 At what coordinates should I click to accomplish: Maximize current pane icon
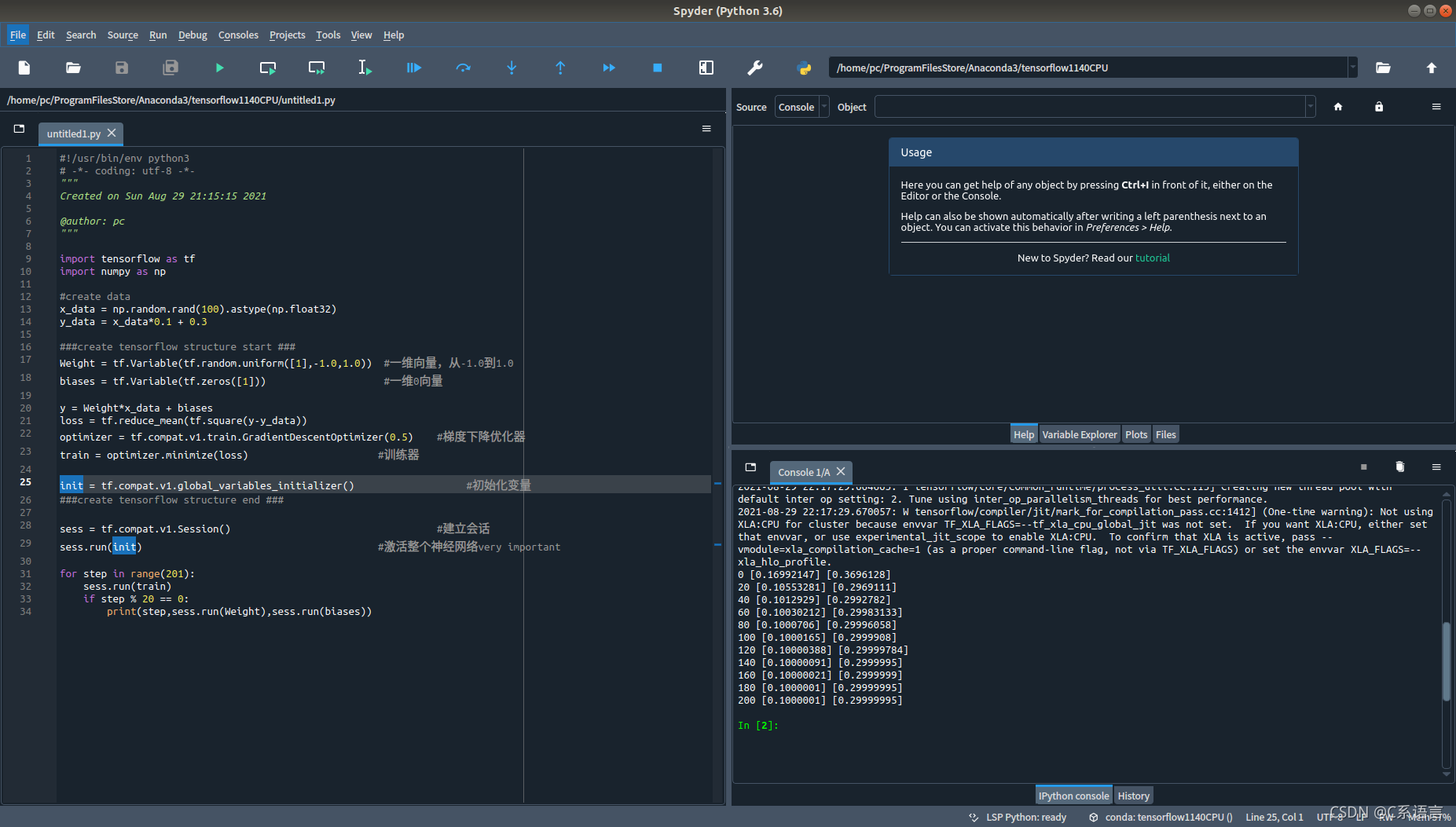[706, 68]
